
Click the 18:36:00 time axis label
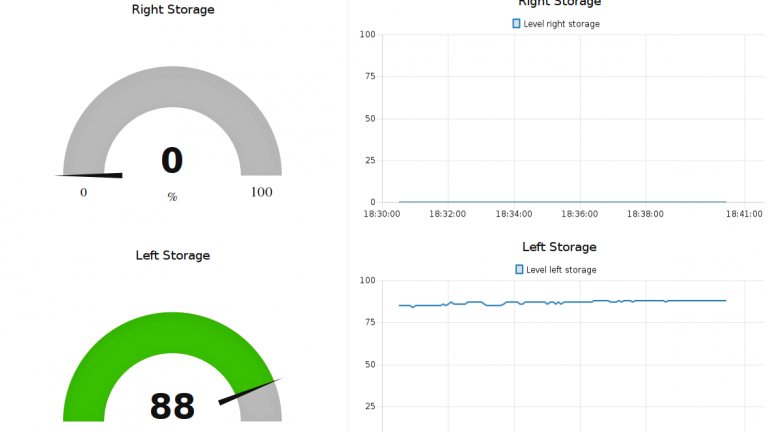[580, 213]
